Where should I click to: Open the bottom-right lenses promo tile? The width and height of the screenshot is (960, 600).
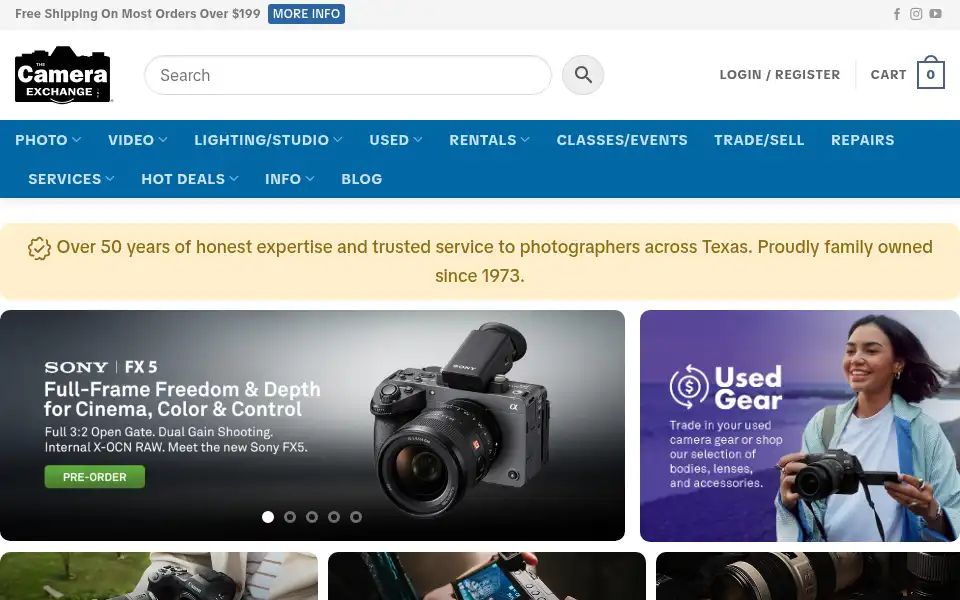808,576
